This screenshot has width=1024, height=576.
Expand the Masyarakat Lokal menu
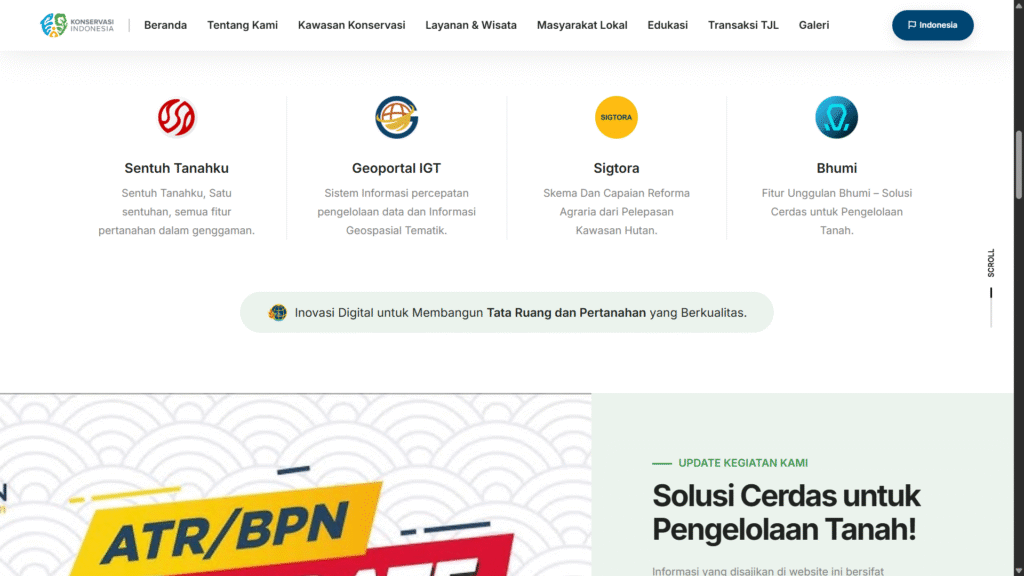point(582,25)
